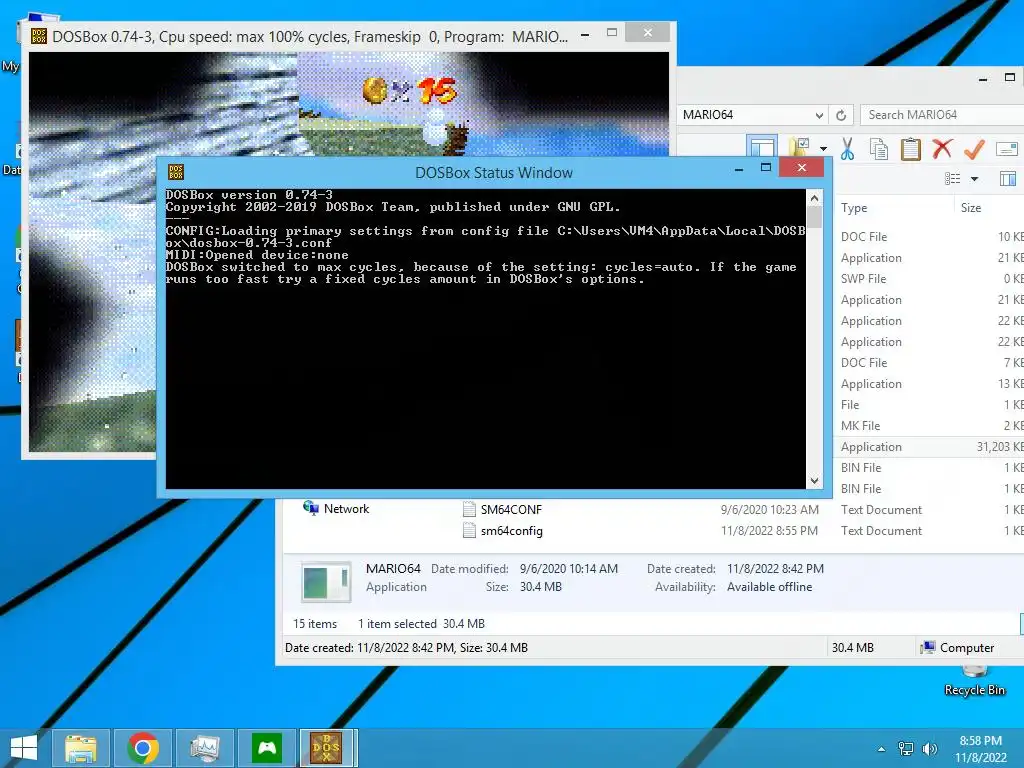Click the Application 31,203 KB row
Screen dimensions: 1024x768
[931, 447]
